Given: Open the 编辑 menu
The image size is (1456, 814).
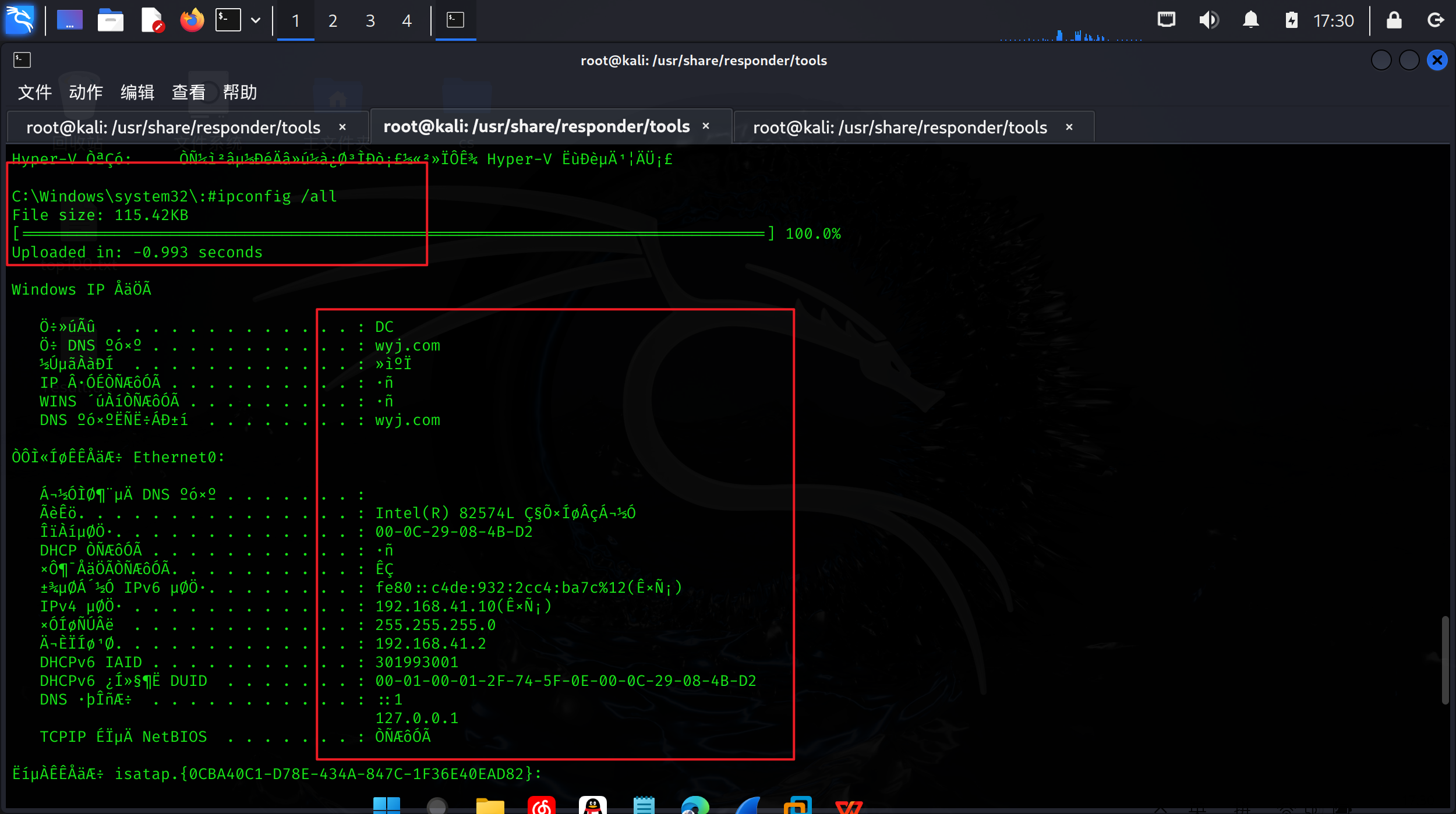Looking at the screenshot, I should click(137, 92).
